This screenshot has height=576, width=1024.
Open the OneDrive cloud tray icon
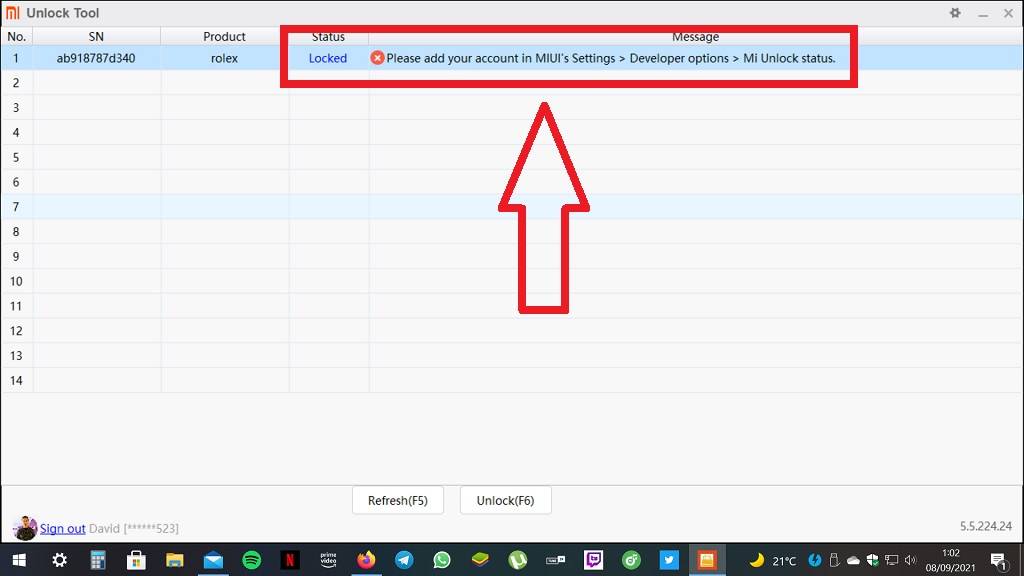click(x=853, y=560)
